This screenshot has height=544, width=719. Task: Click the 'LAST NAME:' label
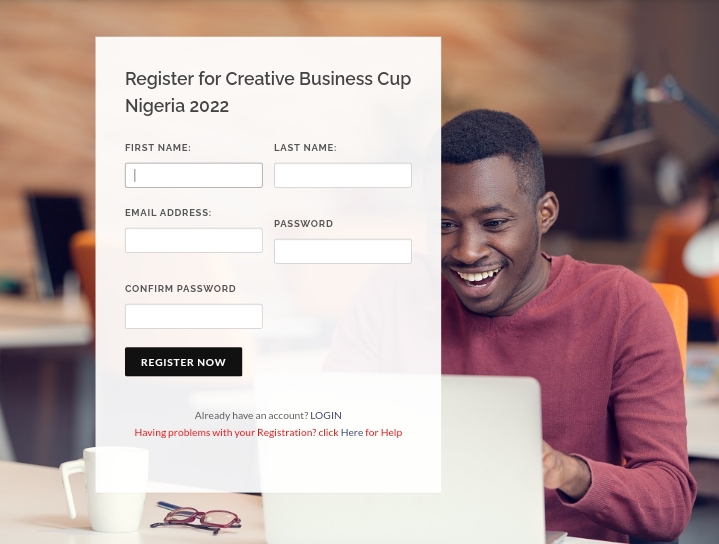tap(305, 148)
